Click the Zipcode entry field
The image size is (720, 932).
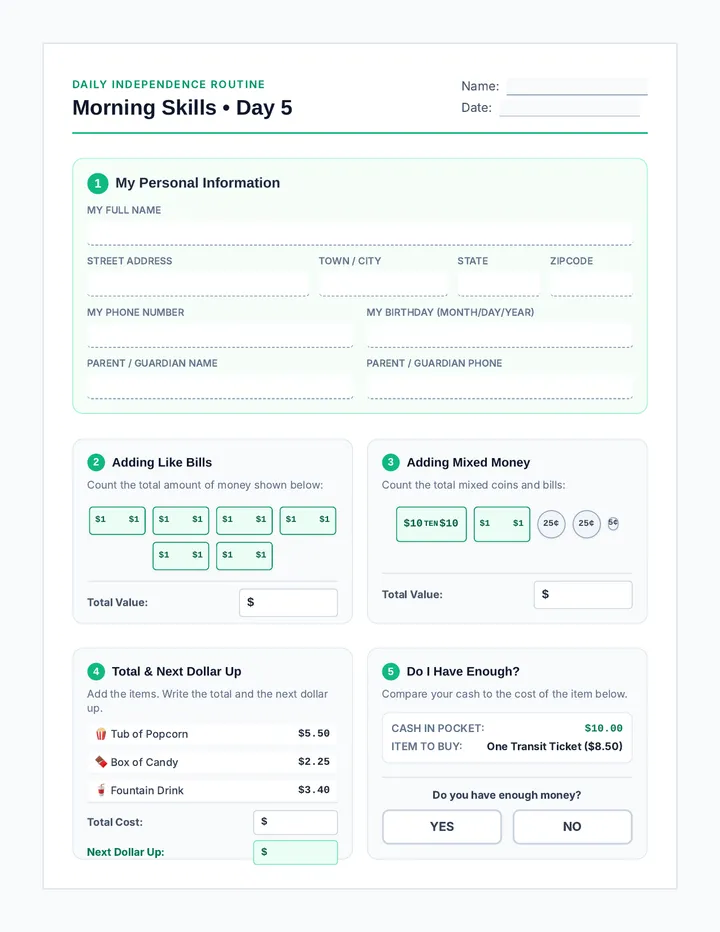(591, 284)
